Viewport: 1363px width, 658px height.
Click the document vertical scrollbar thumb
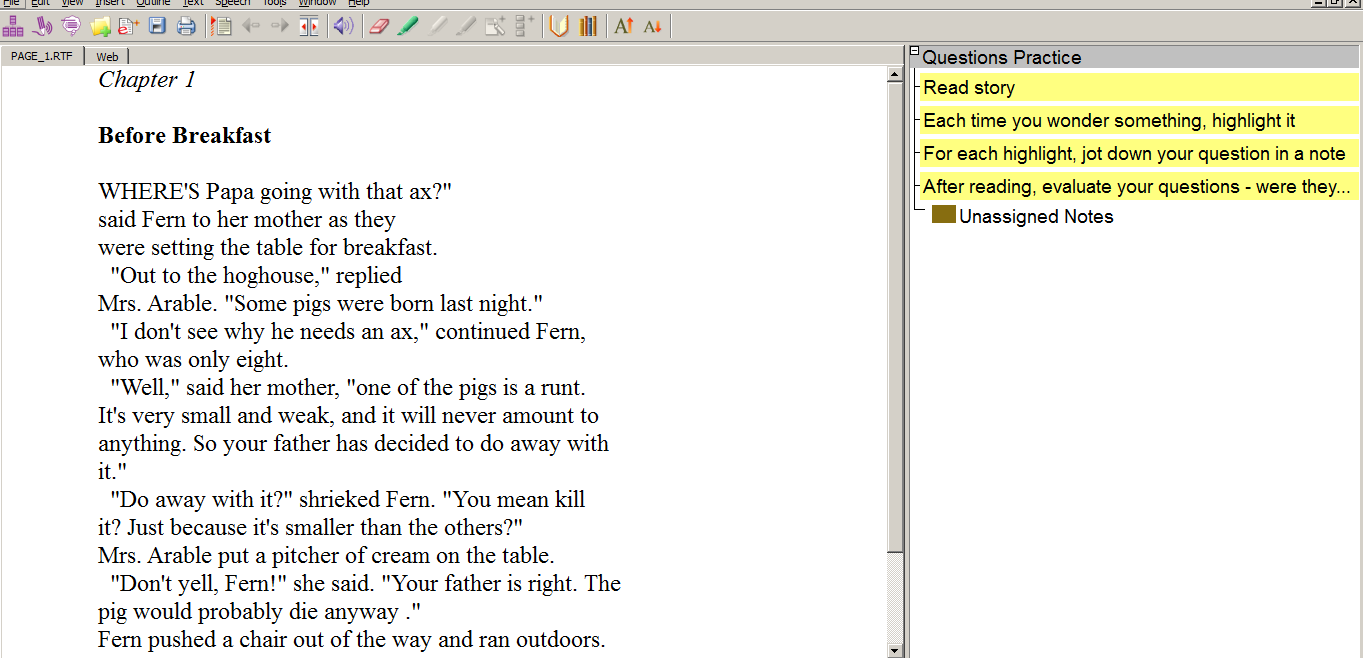(x=895, y=317)
